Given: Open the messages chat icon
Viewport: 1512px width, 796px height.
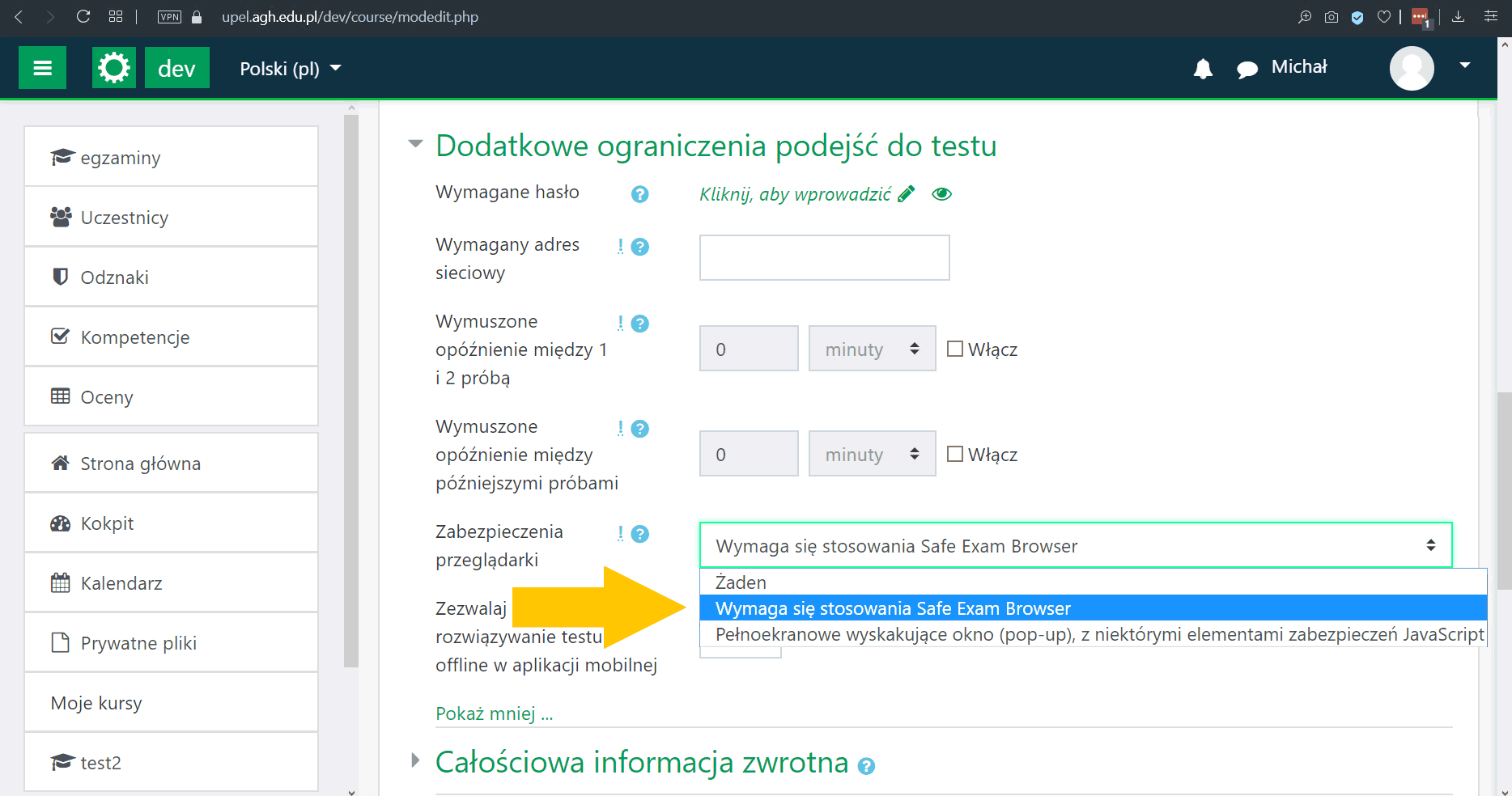Looking at the screenshot, I should click(1247, 68).
